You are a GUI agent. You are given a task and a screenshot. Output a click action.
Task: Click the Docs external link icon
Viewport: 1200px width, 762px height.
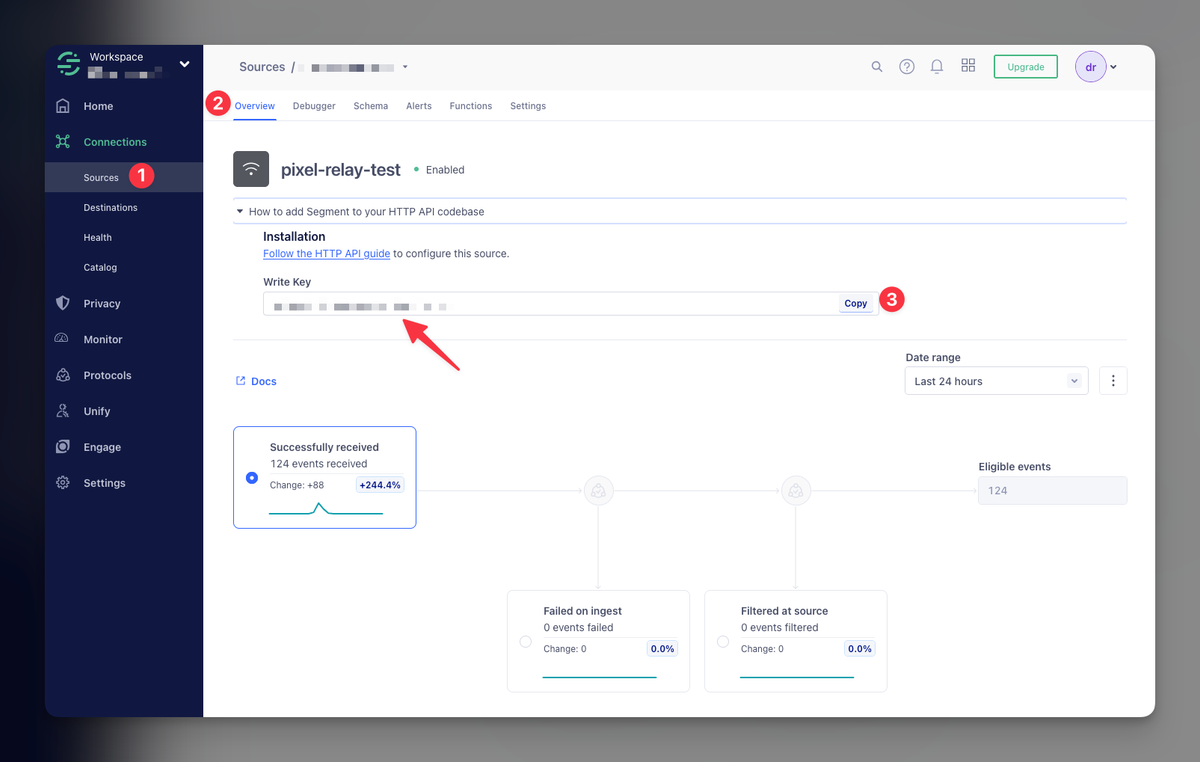(x=240, y=381)
